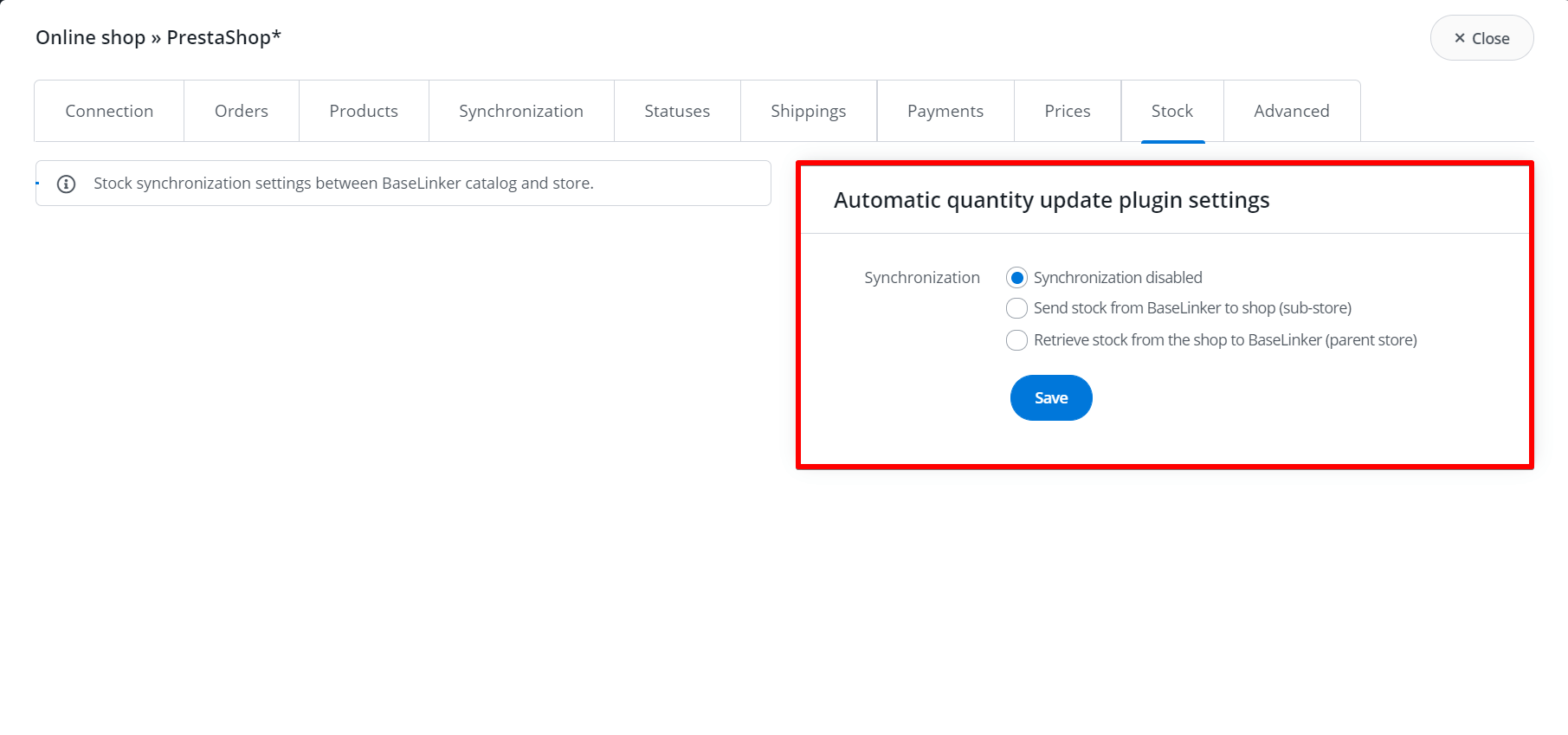The image size is (1568, 735).
Task: Select Synchronization disabled radio button
Action: click(x=1016, y=278)
